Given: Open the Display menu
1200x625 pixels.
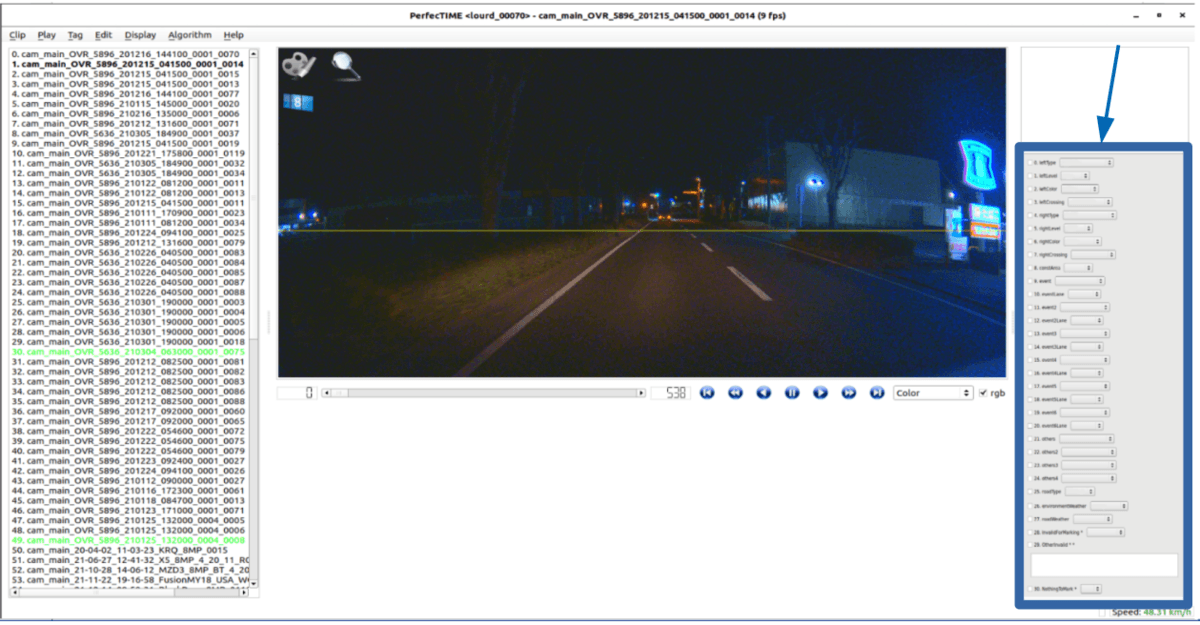Looking at the screenshot, I should (141, 35).
